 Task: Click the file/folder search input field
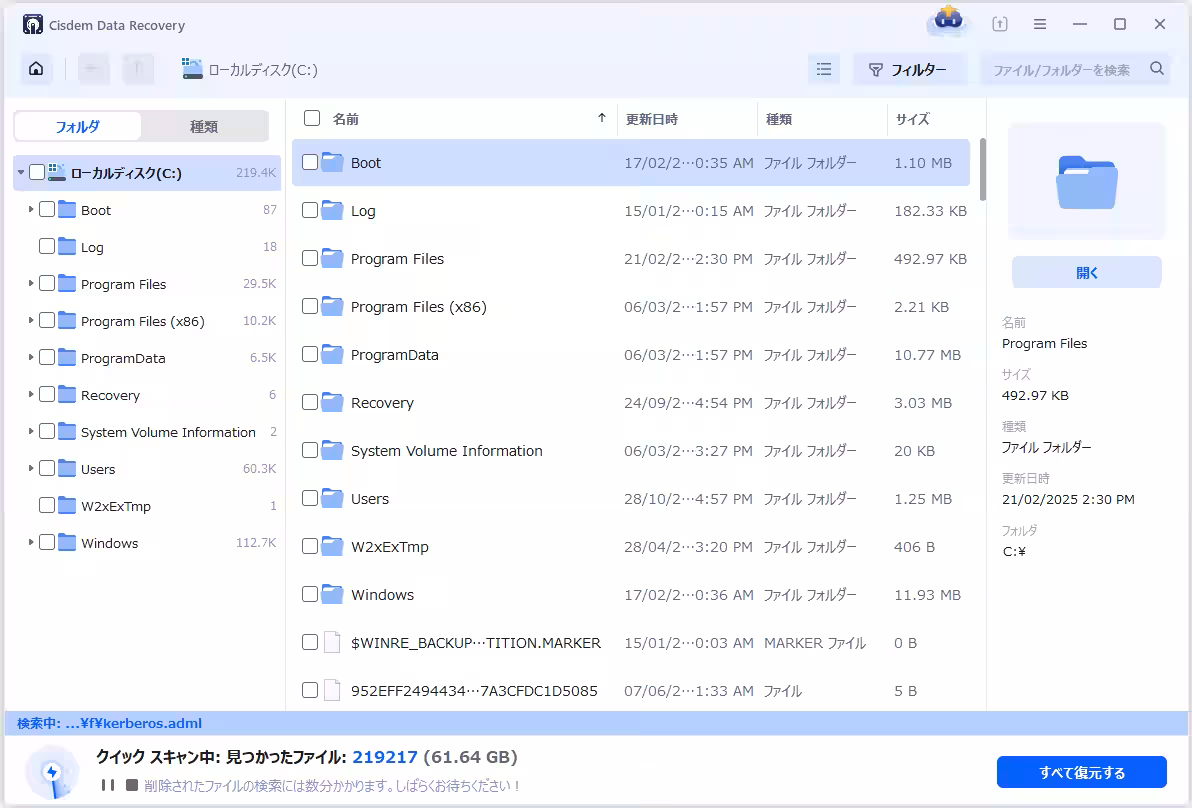[x=1062, y=69]
